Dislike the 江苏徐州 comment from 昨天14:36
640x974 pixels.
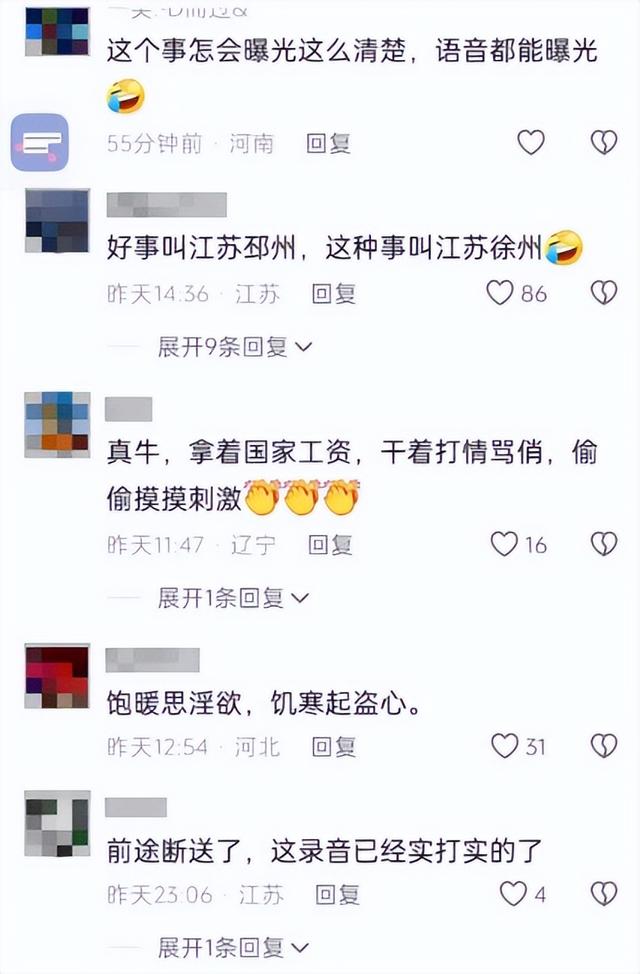point(603,293)
